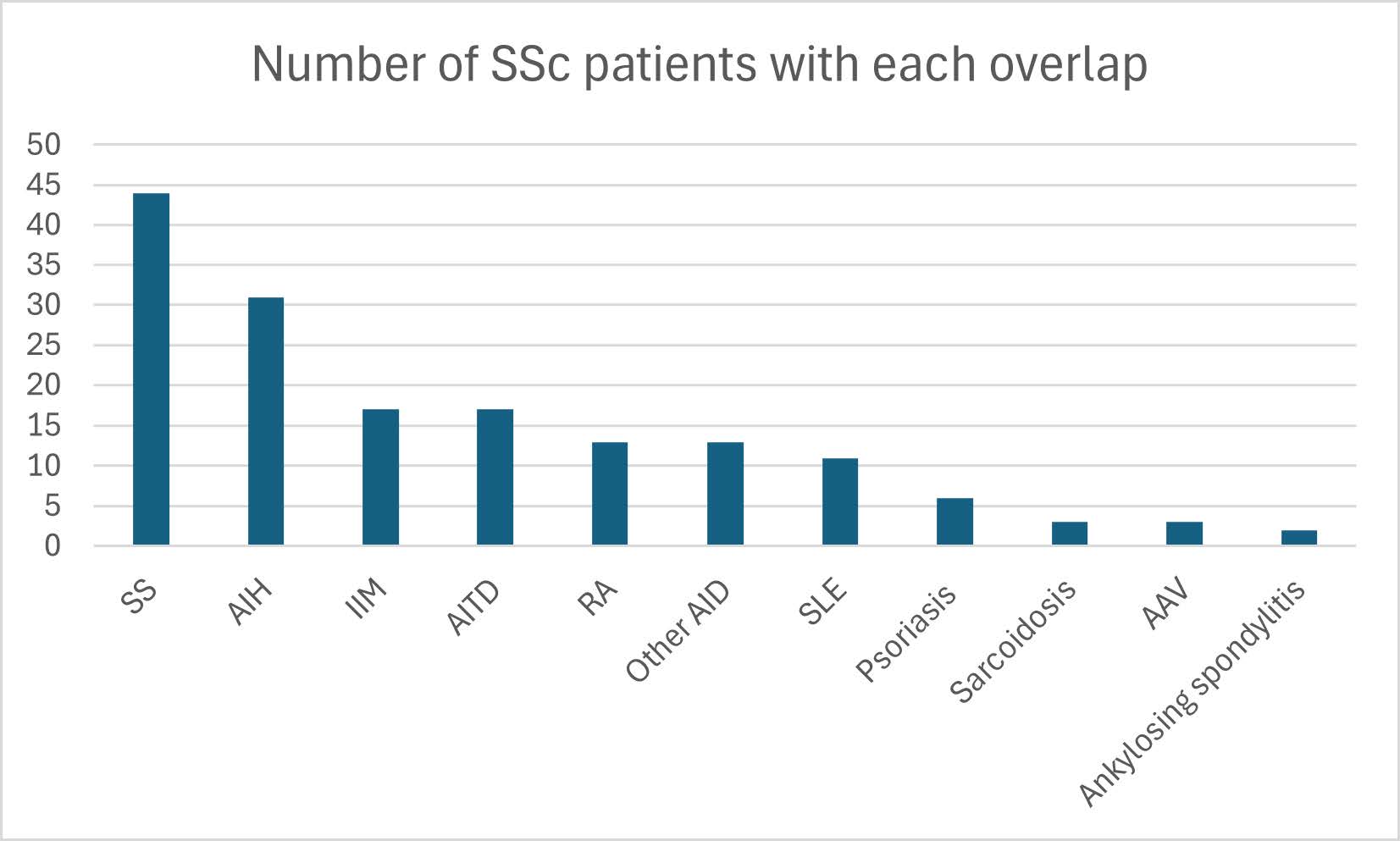Click the Psoriasis category label

point(906,632)
